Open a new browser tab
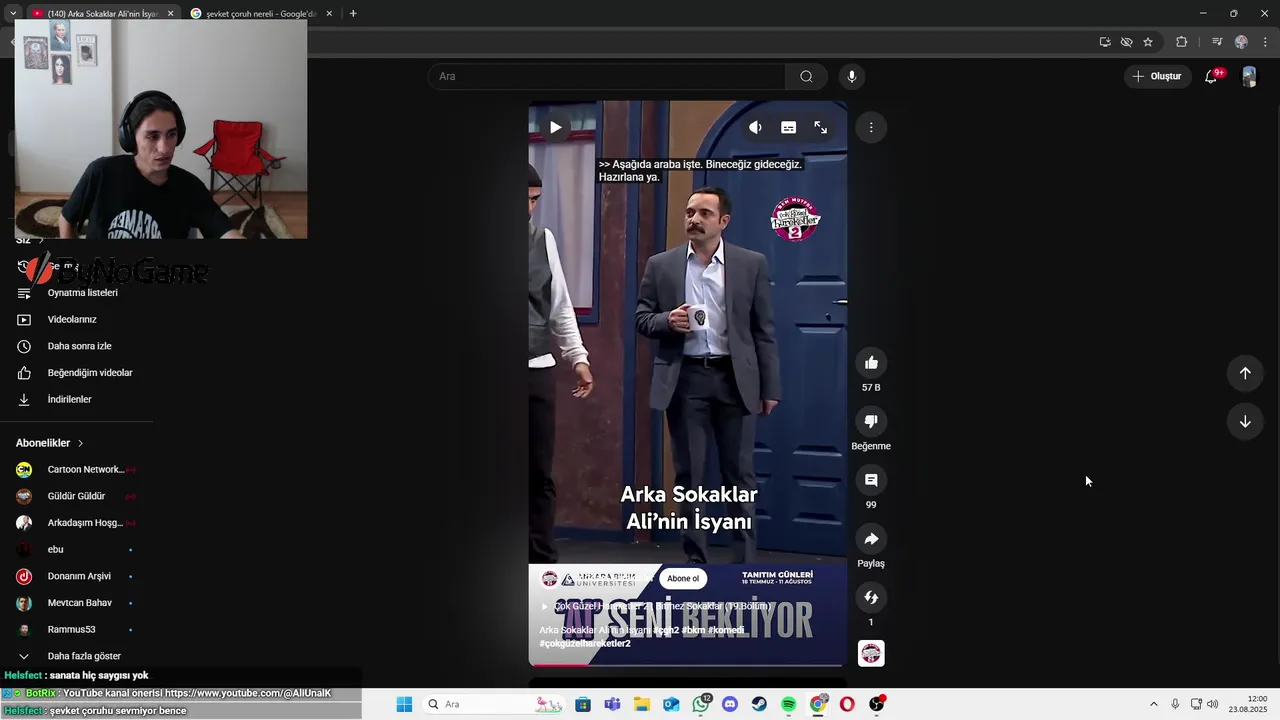The width and height of the screenshot is (1280, 720). click(353, 13)
